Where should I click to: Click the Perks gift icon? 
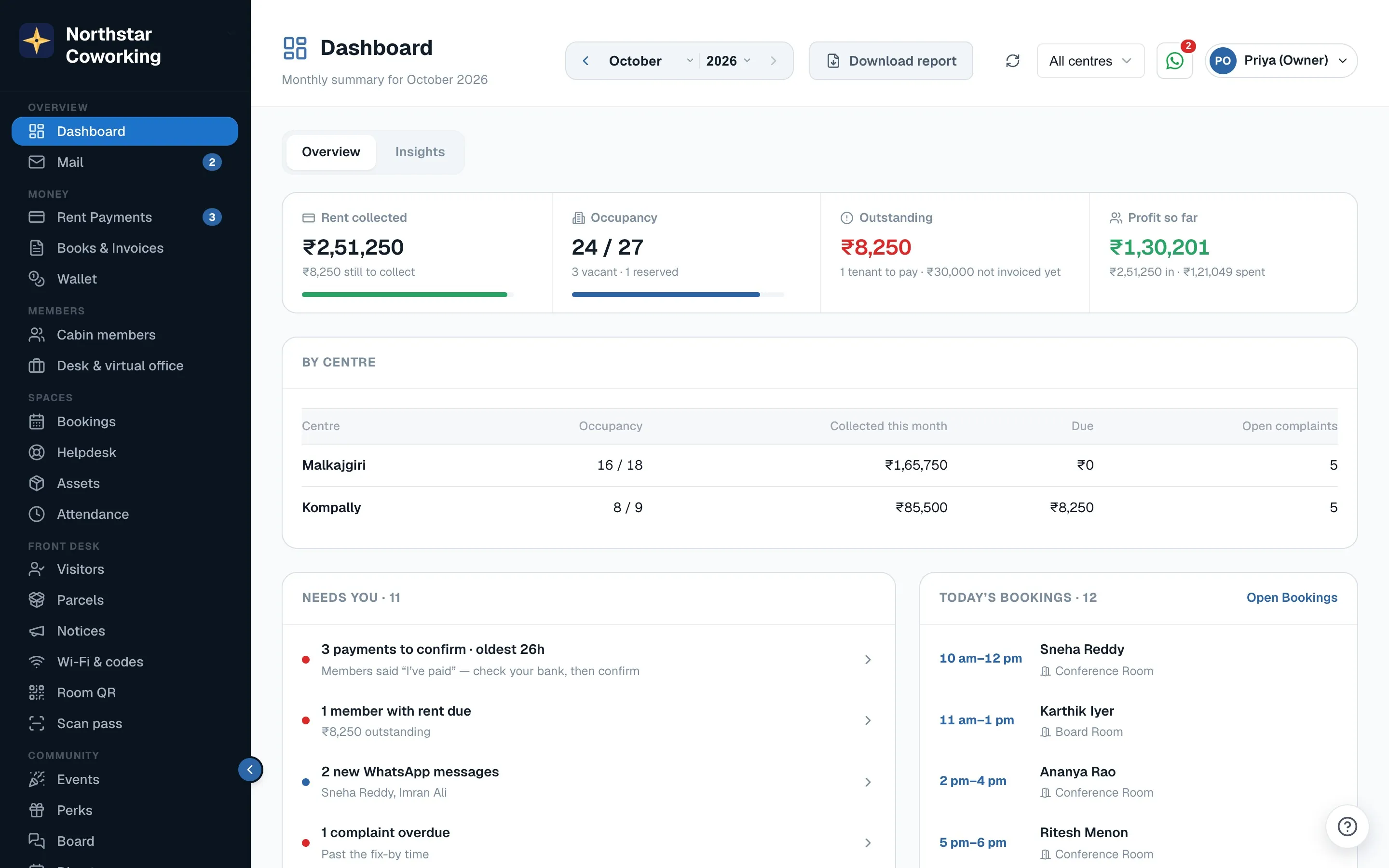37,810
